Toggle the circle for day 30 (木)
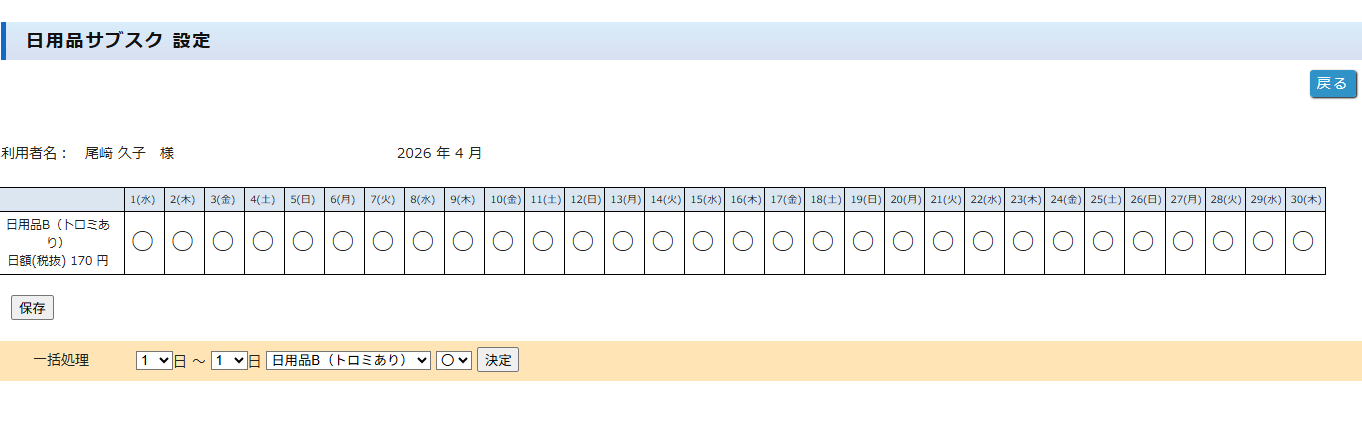 click(x=1303, y=241)
